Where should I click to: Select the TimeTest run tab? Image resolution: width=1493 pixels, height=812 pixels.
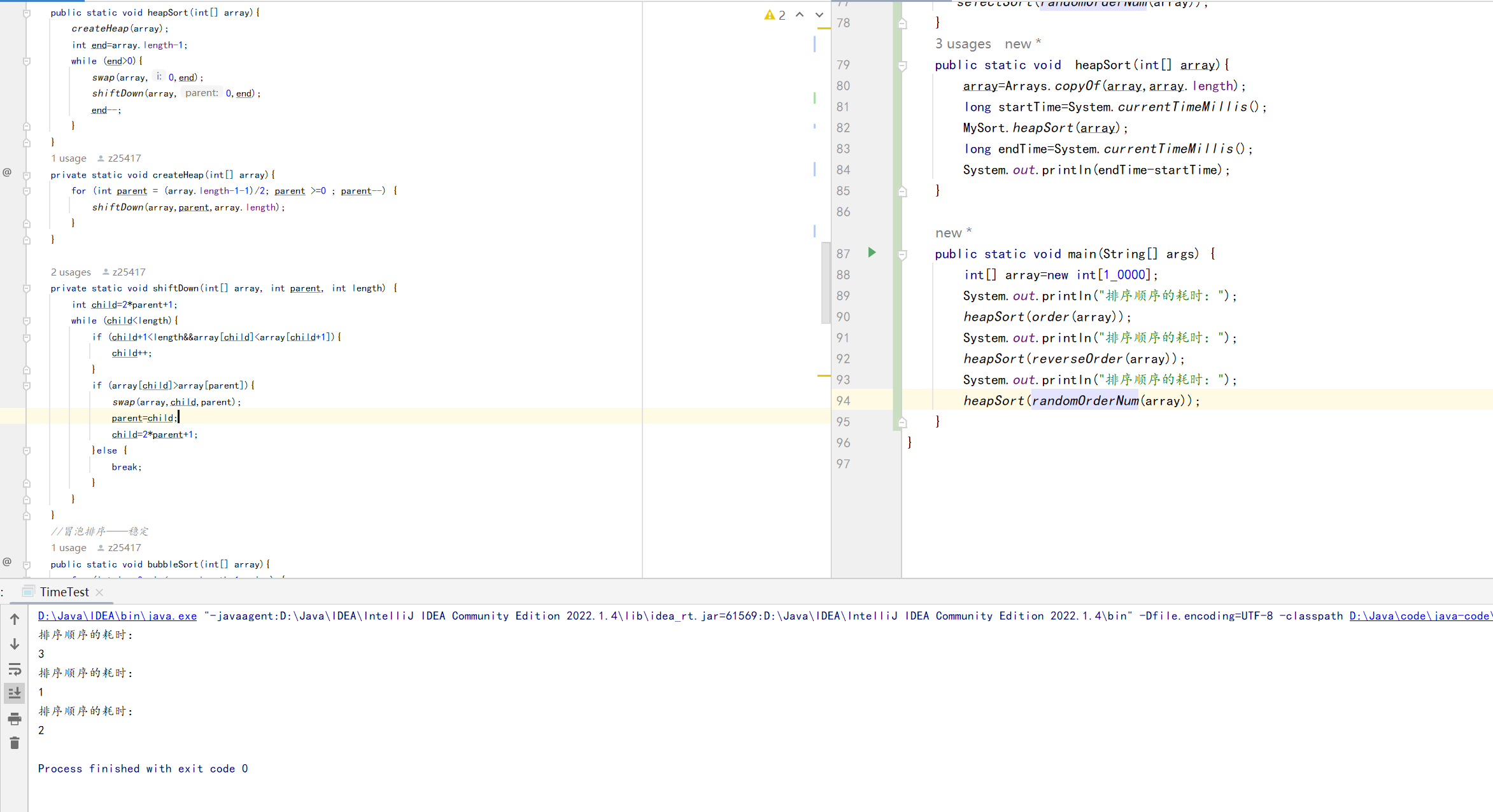(64, 592)
